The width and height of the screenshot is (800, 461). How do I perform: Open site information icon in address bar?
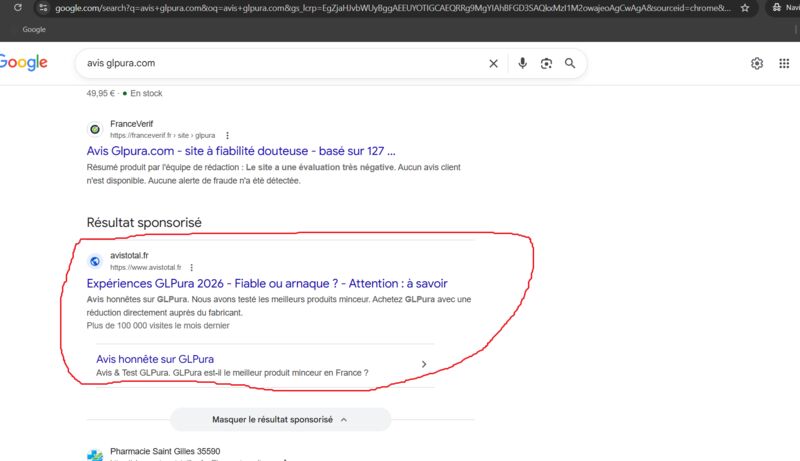point(43,8)
